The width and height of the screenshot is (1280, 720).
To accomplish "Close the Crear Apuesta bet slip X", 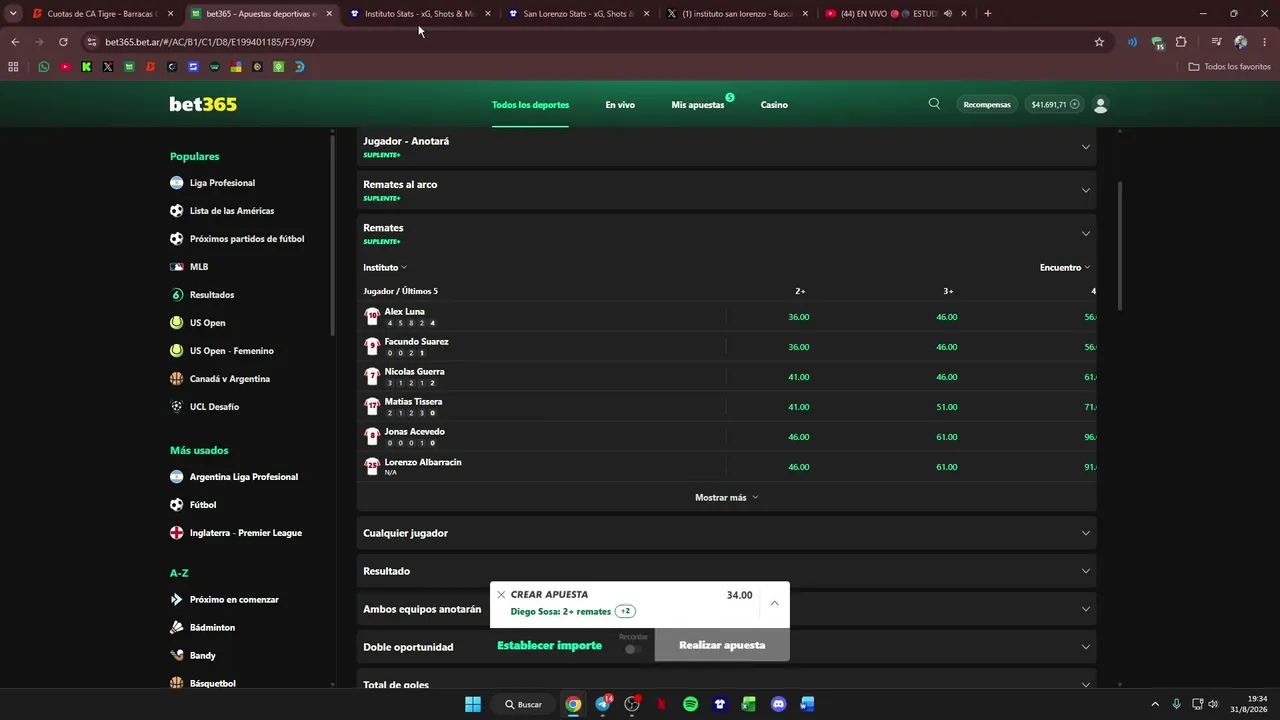I will [501, 595].
